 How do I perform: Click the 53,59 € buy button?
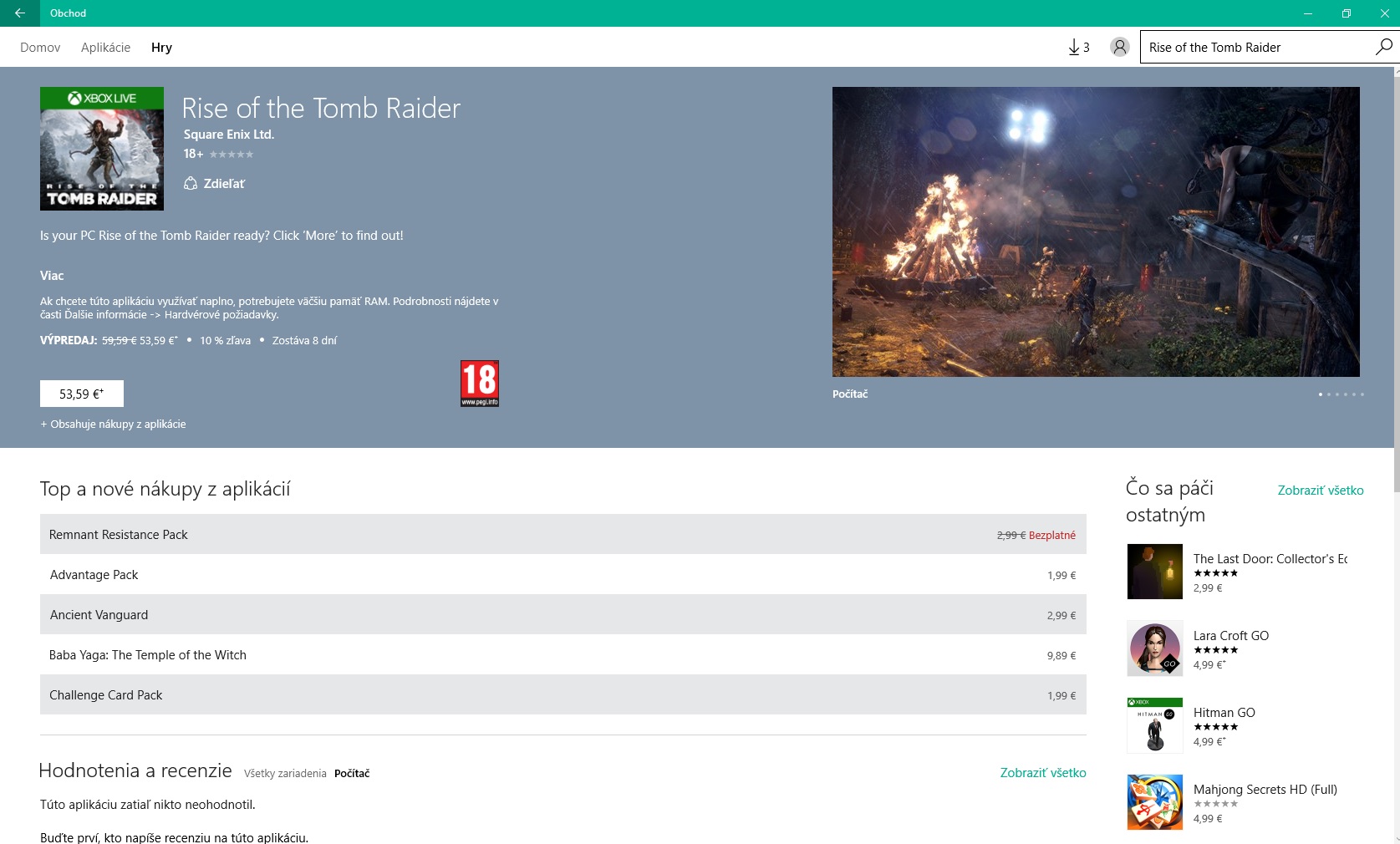[82, 394]
